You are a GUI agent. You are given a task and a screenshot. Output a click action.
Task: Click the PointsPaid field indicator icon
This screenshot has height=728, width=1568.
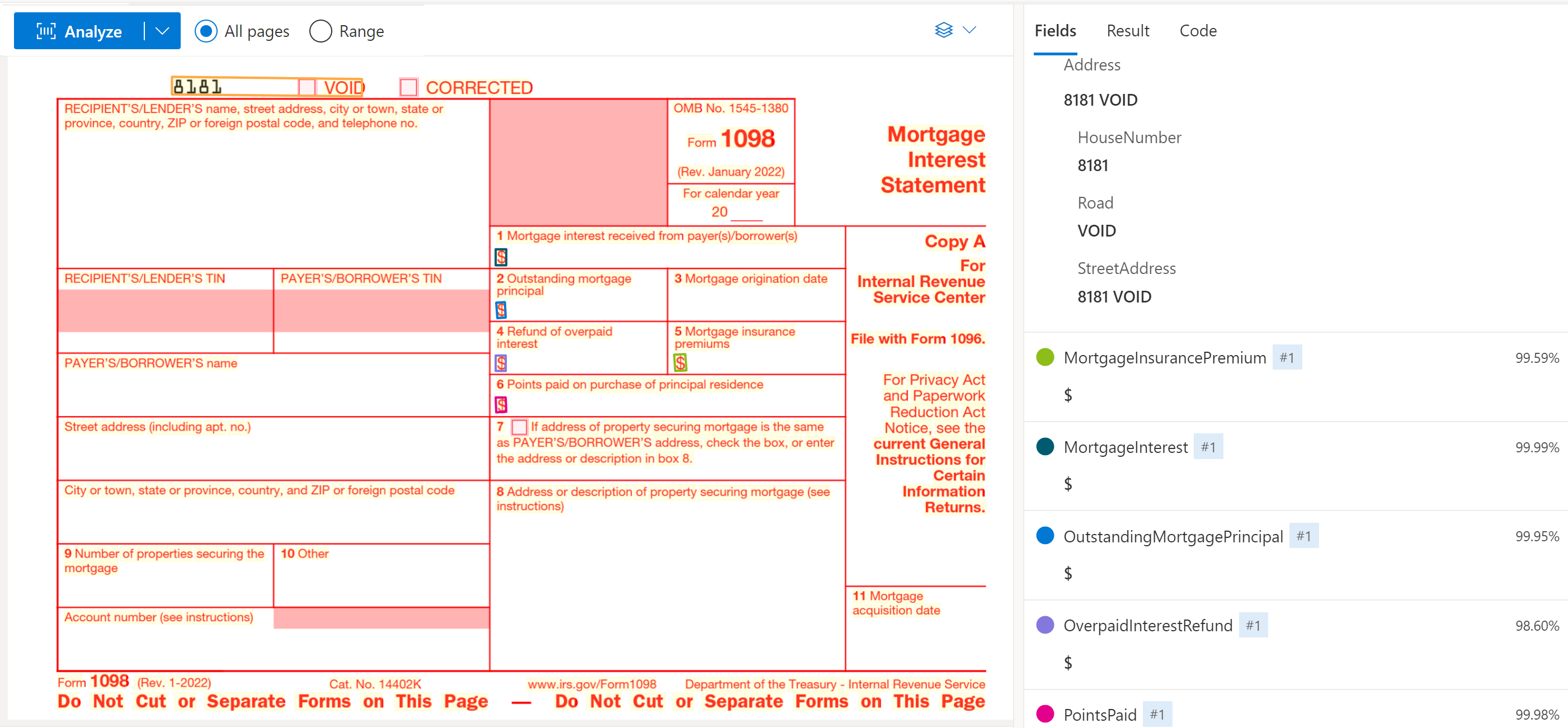click(1047, 714)
